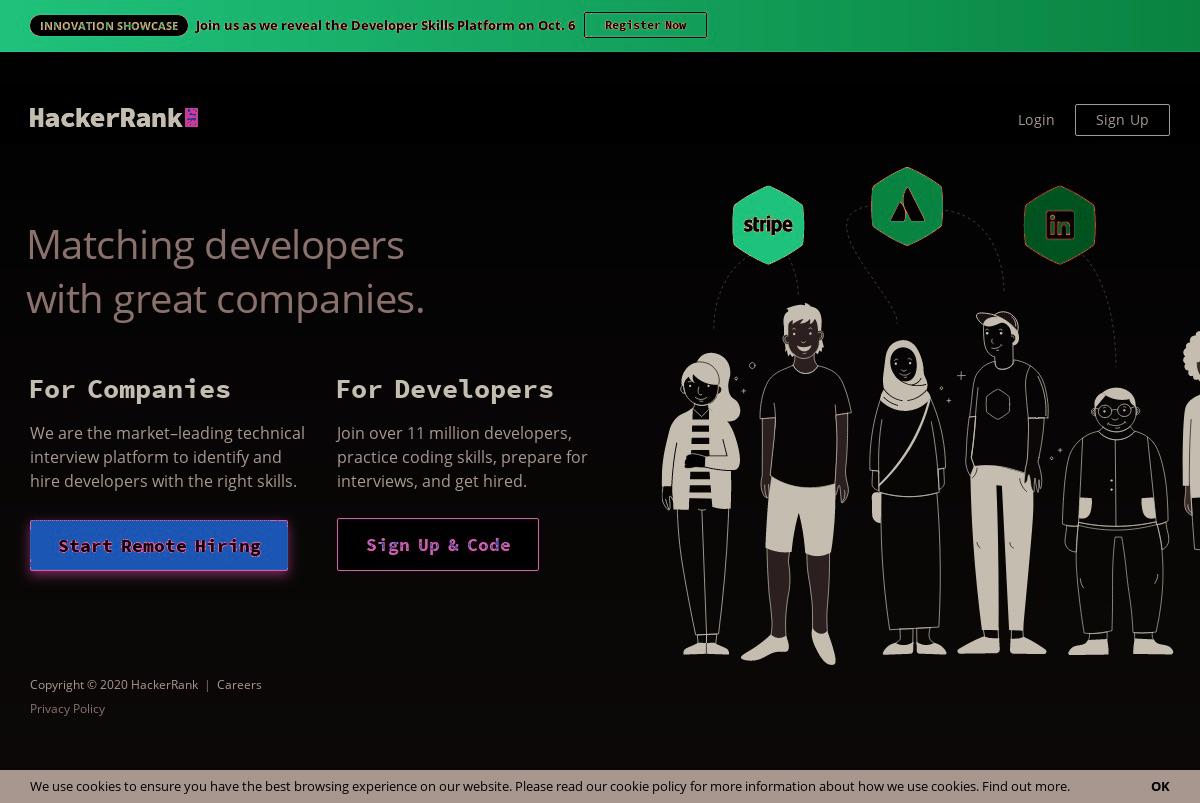Click the developer in cap illustration
This screenshot has width=1200, height=803.
point(1003,482)
